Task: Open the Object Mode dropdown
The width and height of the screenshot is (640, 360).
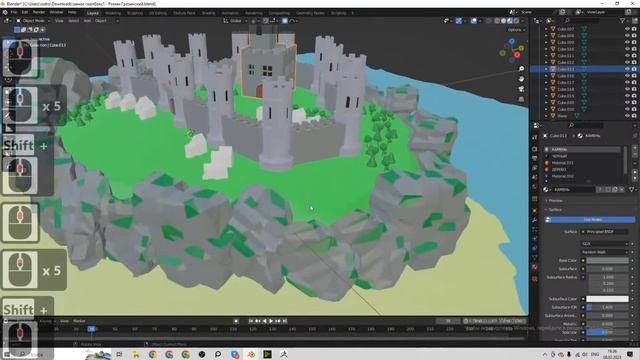Action: pos(33,21)
